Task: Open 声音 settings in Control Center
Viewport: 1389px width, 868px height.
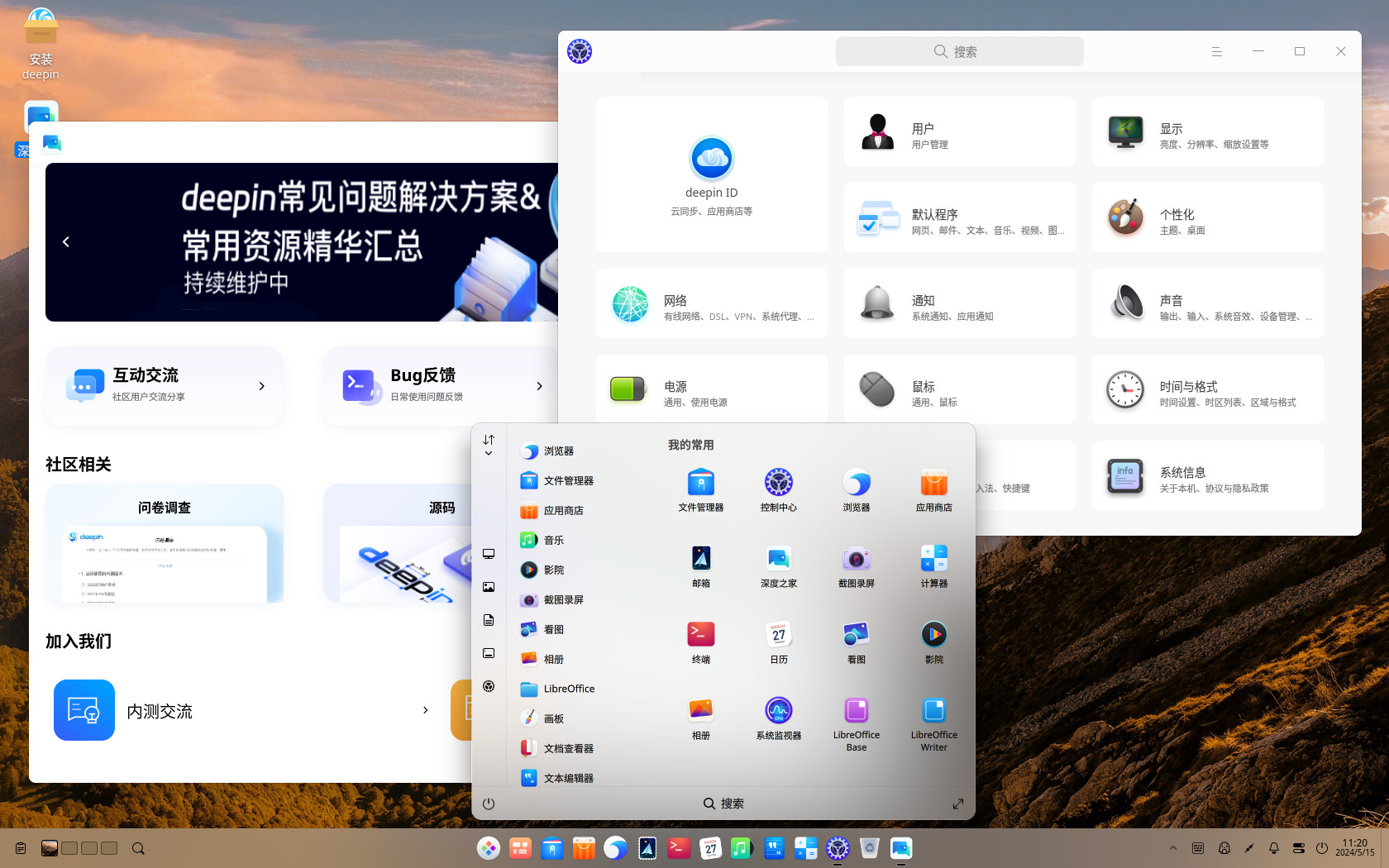Action: point(1207,303)
